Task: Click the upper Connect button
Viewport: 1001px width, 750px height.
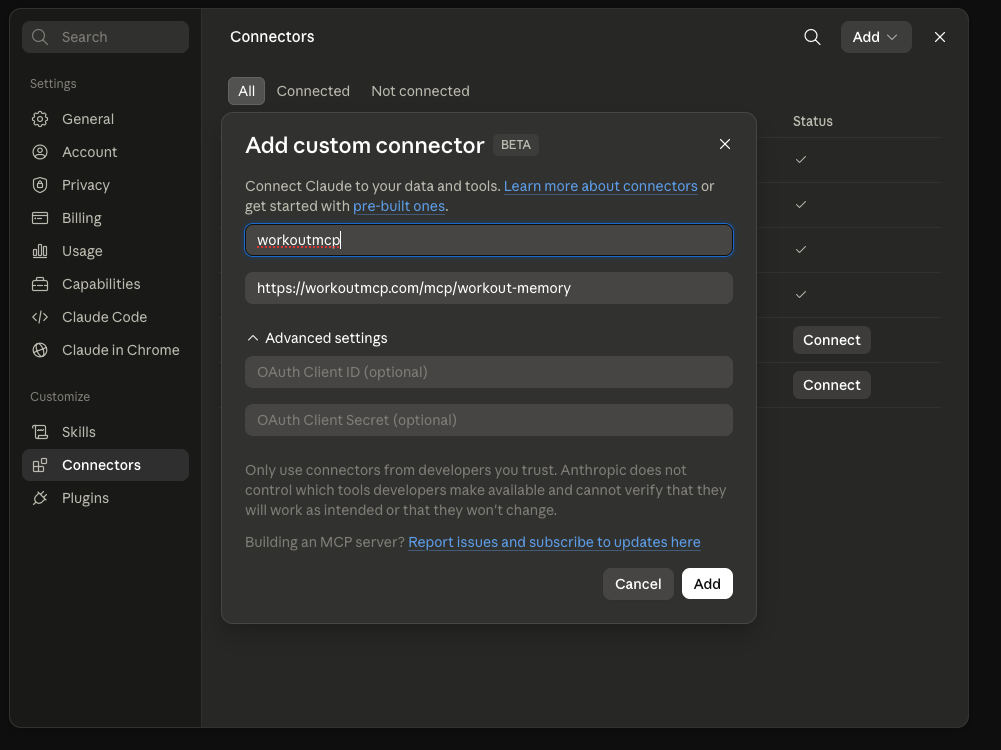Action: [x=831, y=340]
